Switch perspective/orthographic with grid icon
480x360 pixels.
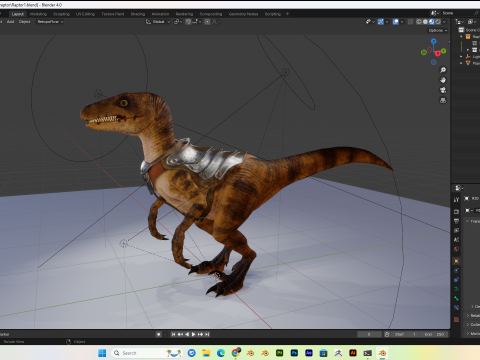pos(443,100)
